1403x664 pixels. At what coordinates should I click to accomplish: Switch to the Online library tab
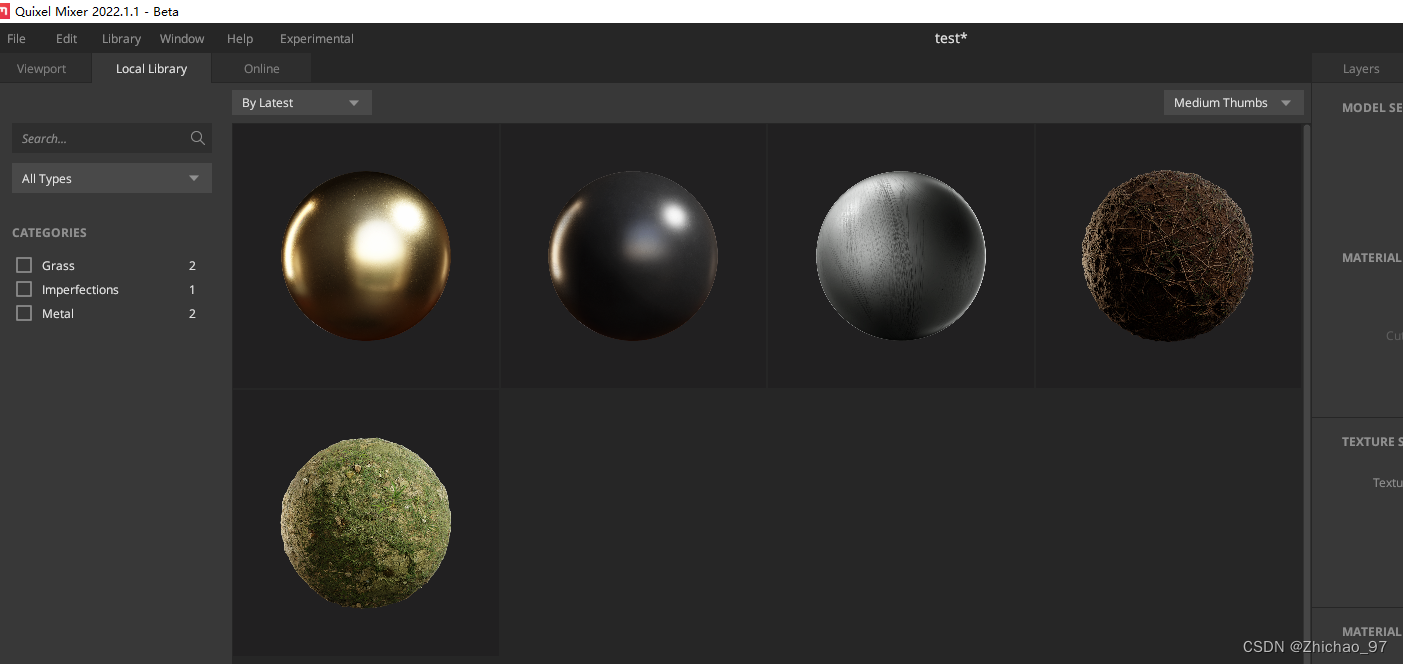261,68
